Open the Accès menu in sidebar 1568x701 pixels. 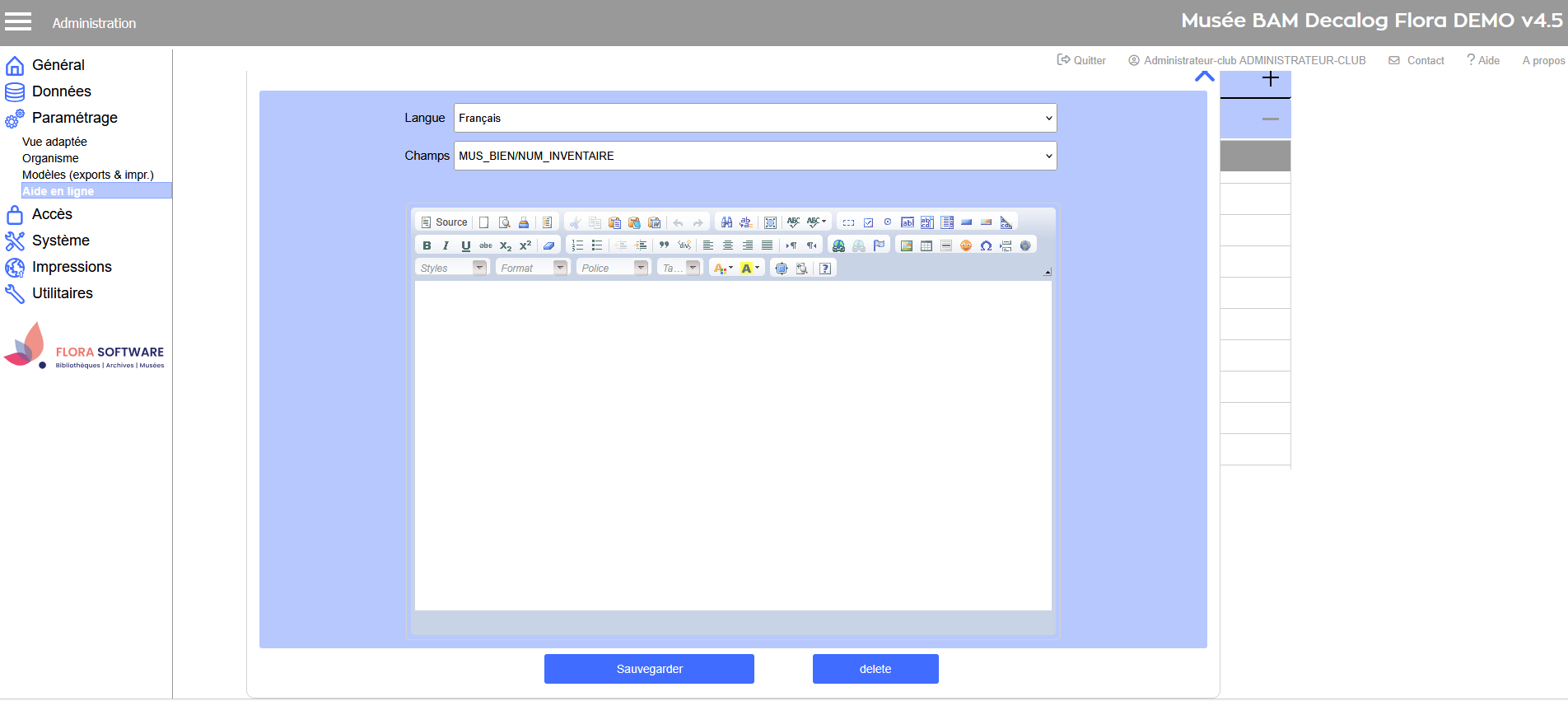[x=52, y=214]
